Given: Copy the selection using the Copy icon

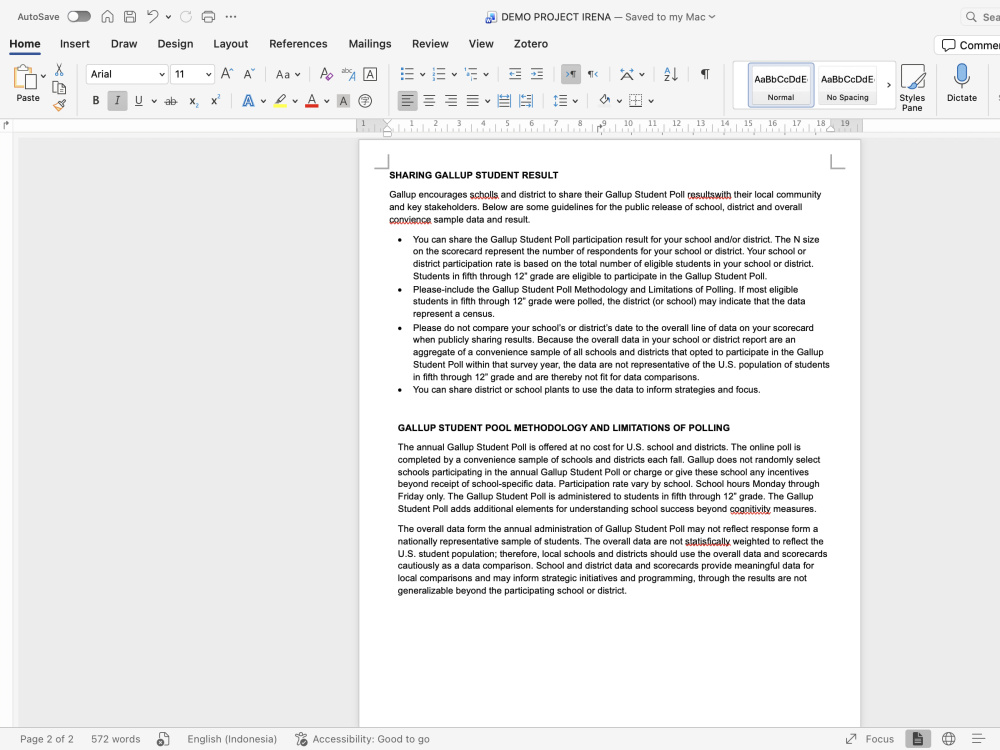Looking at the screenshot, I should [x=59, y=88].
